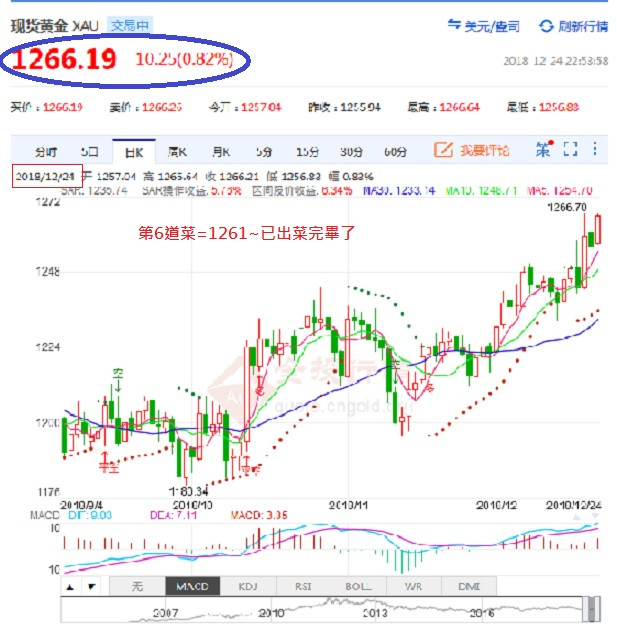
Task: Click the MA30 moving average label
Action: 399,191
